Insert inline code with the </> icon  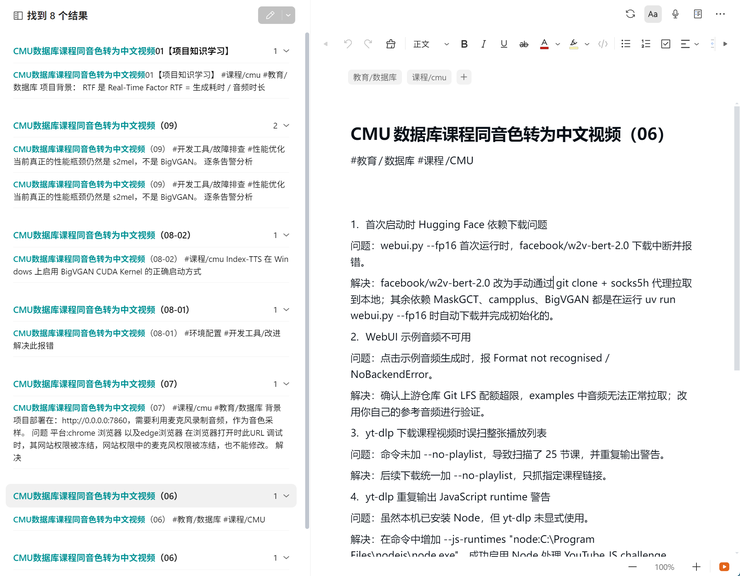[x=603, y=44]
